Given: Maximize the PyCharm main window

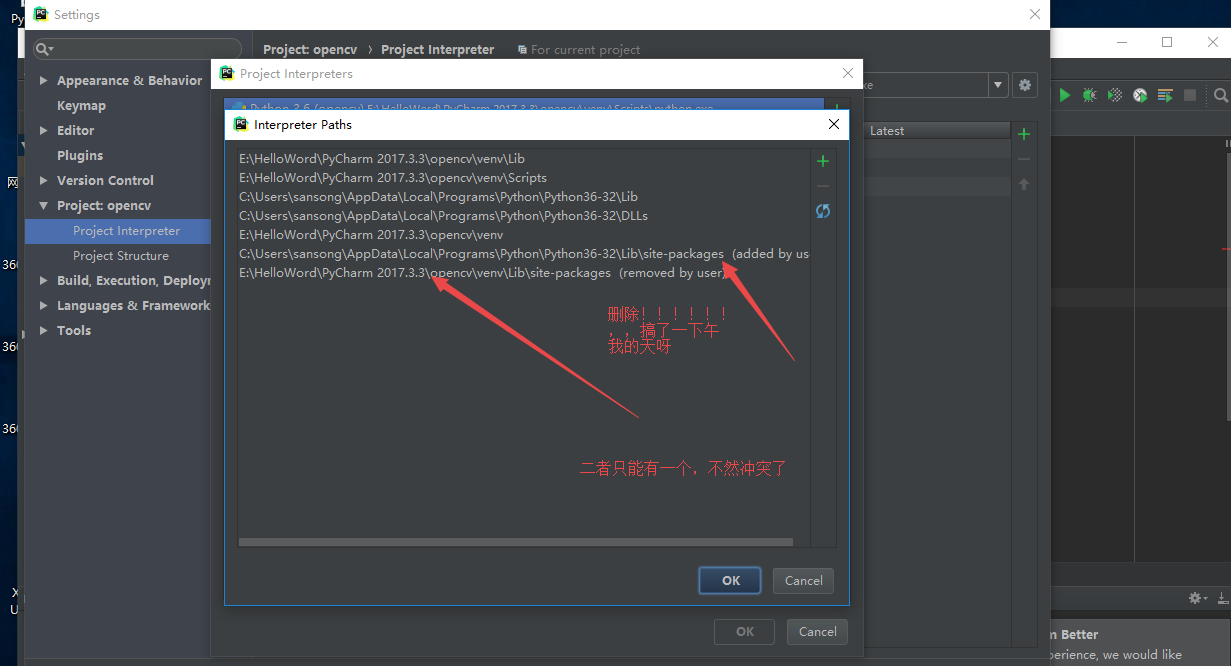Looking at the screenshot, I should 1167,42.
